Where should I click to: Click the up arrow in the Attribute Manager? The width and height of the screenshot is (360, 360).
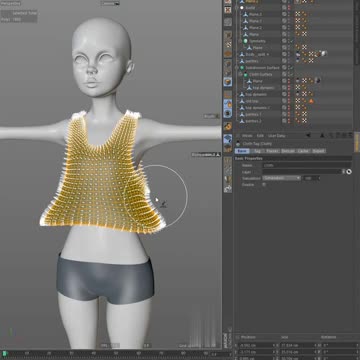pyautogui.click(x=322, y=135)
